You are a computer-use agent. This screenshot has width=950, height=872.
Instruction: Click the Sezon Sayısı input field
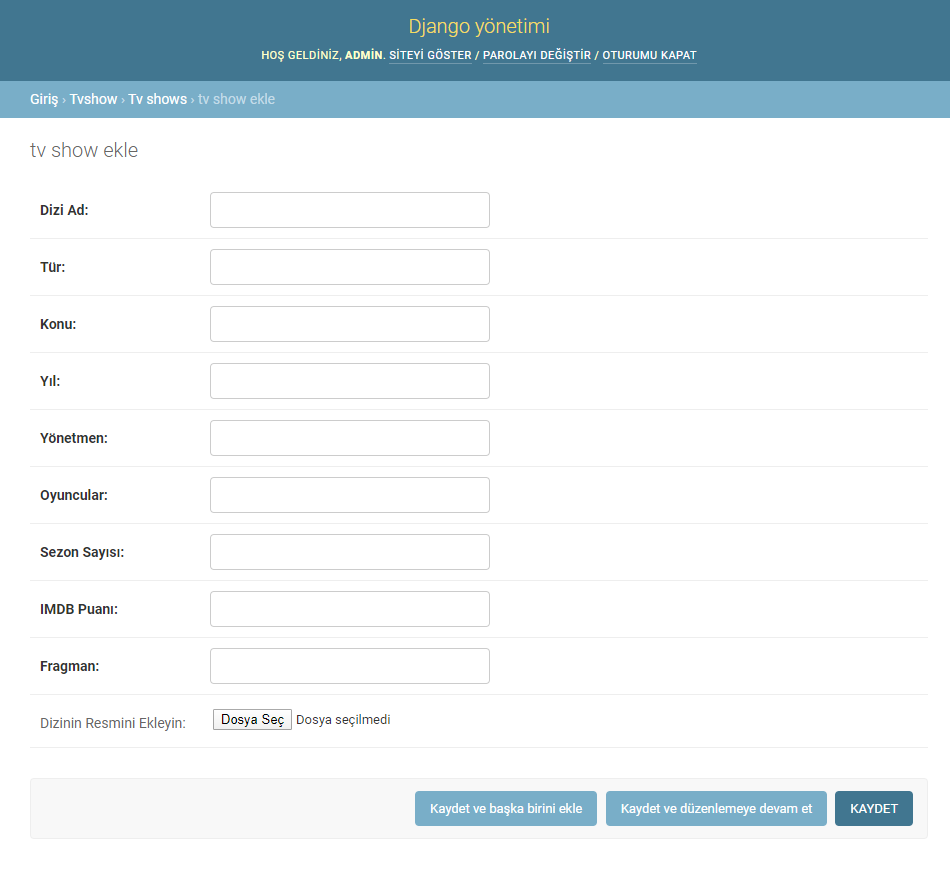tap(349, 551)
